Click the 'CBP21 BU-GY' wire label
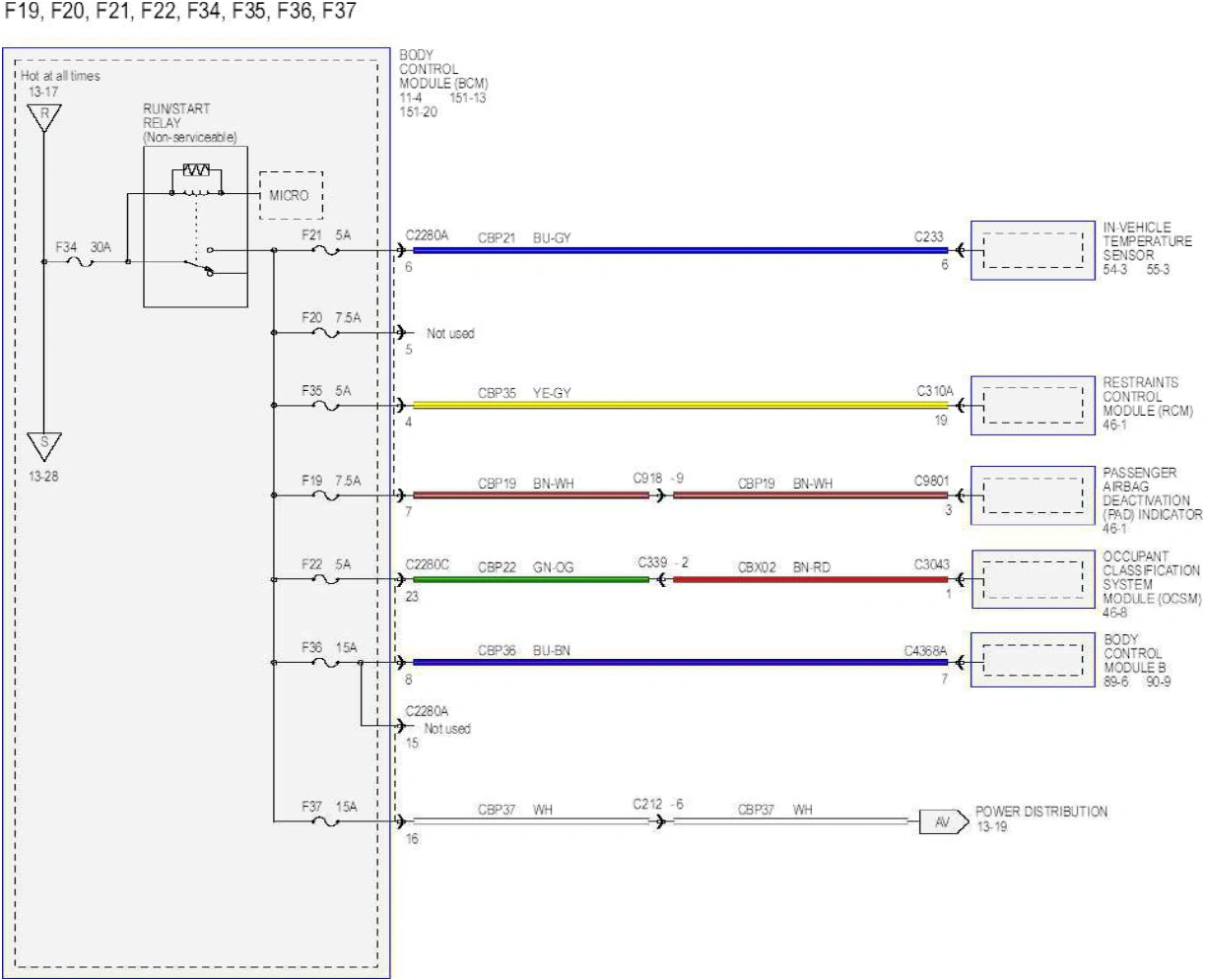 pos(524,237)
